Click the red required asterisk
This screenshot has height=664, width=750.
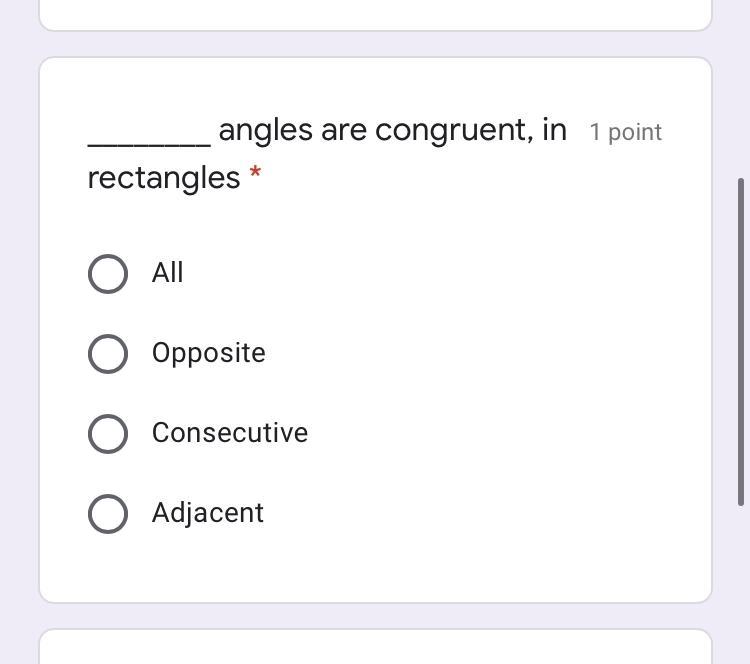click(256, 174)
